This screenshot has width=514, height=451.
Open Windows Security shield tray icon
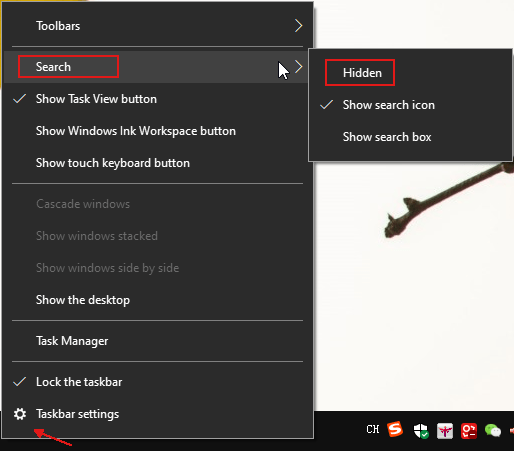421,431
